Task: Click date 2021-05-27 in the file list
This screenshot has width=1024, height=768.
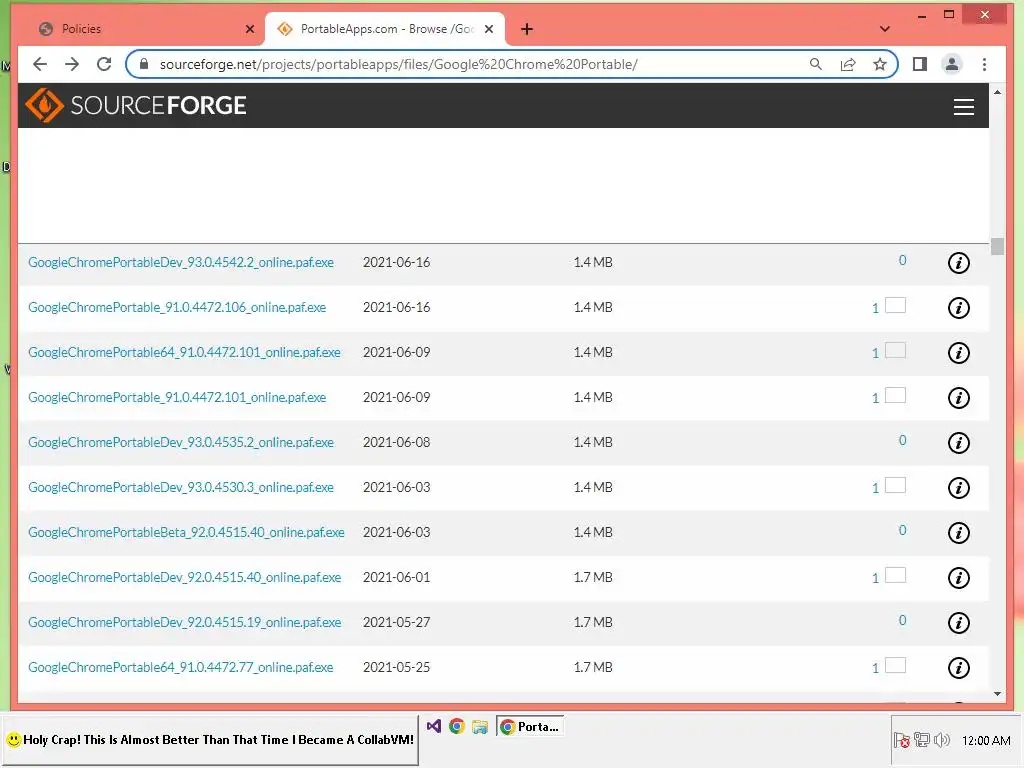Action: point(396,622)
